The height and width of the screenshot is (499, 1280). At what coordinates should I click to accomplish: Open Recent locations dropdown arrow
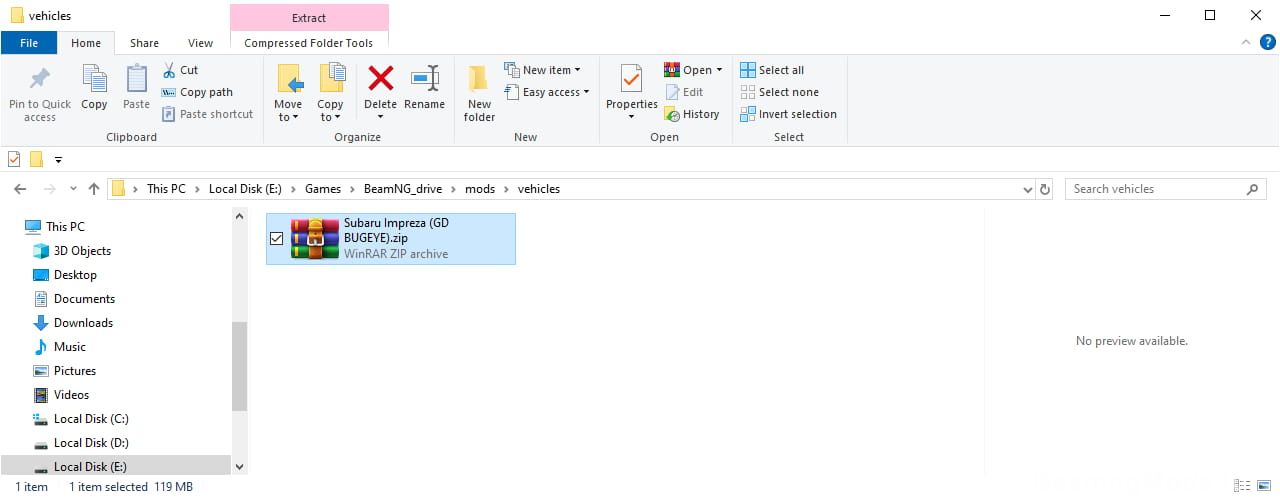pyautogui.click(x=73, y=189)
